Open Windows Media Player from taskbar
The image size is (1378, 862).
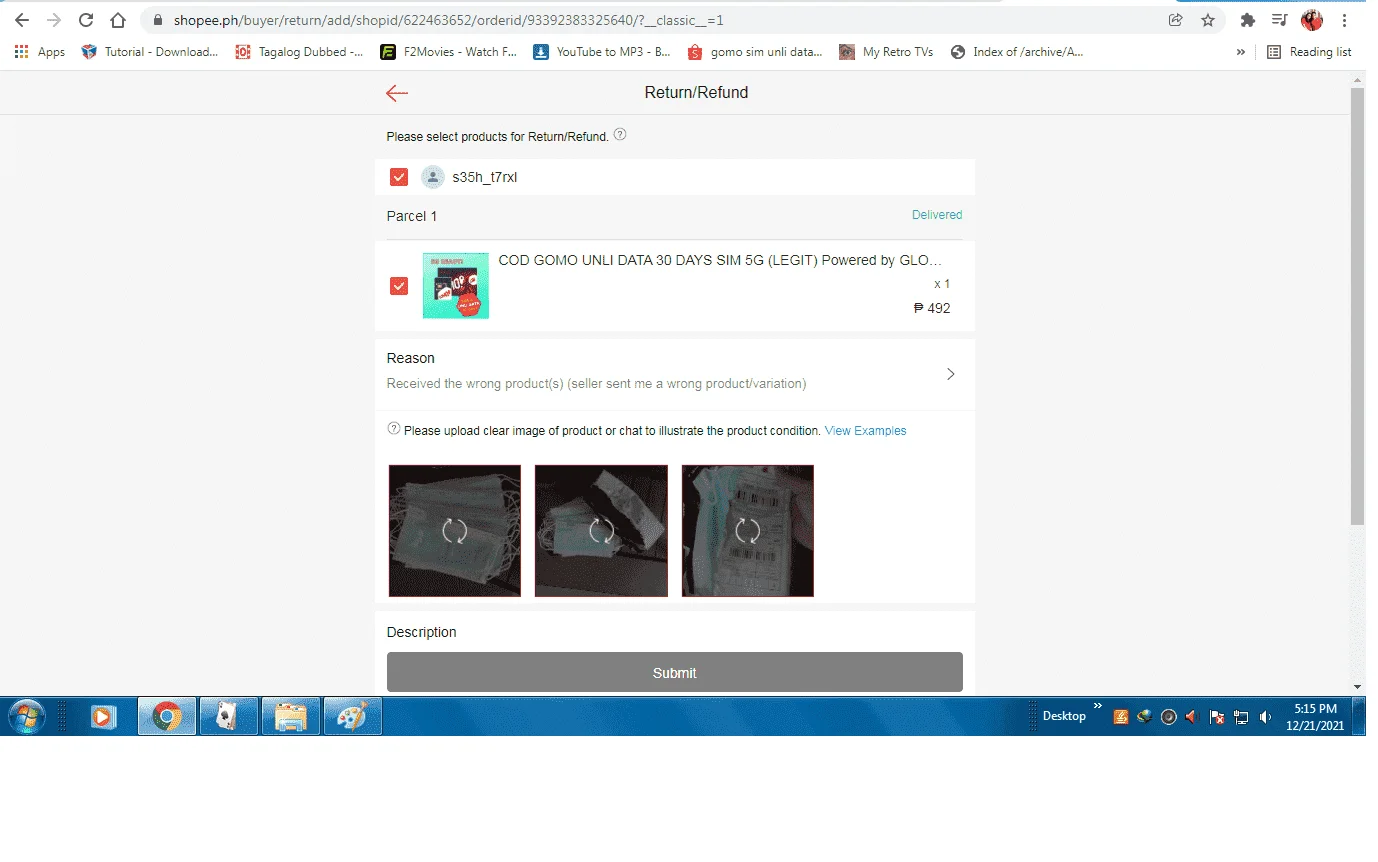click(101, 716)
